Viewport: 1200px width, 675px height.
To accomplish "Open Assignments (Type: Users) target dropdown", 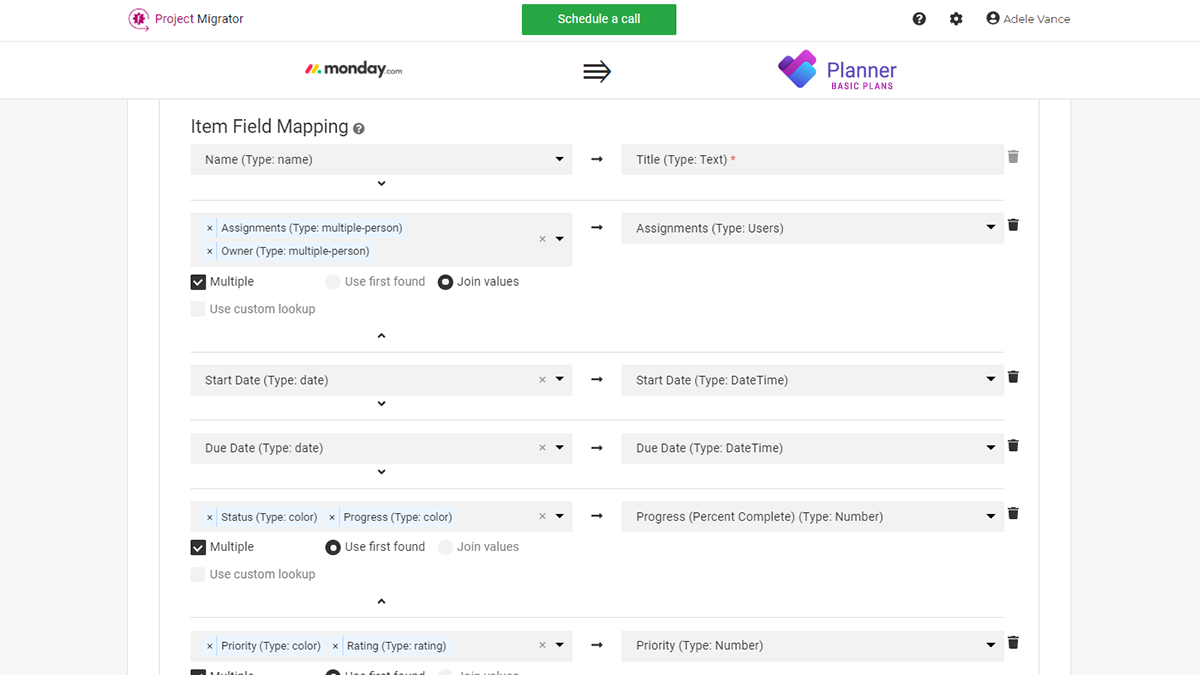I will click(x=812, y=228).
